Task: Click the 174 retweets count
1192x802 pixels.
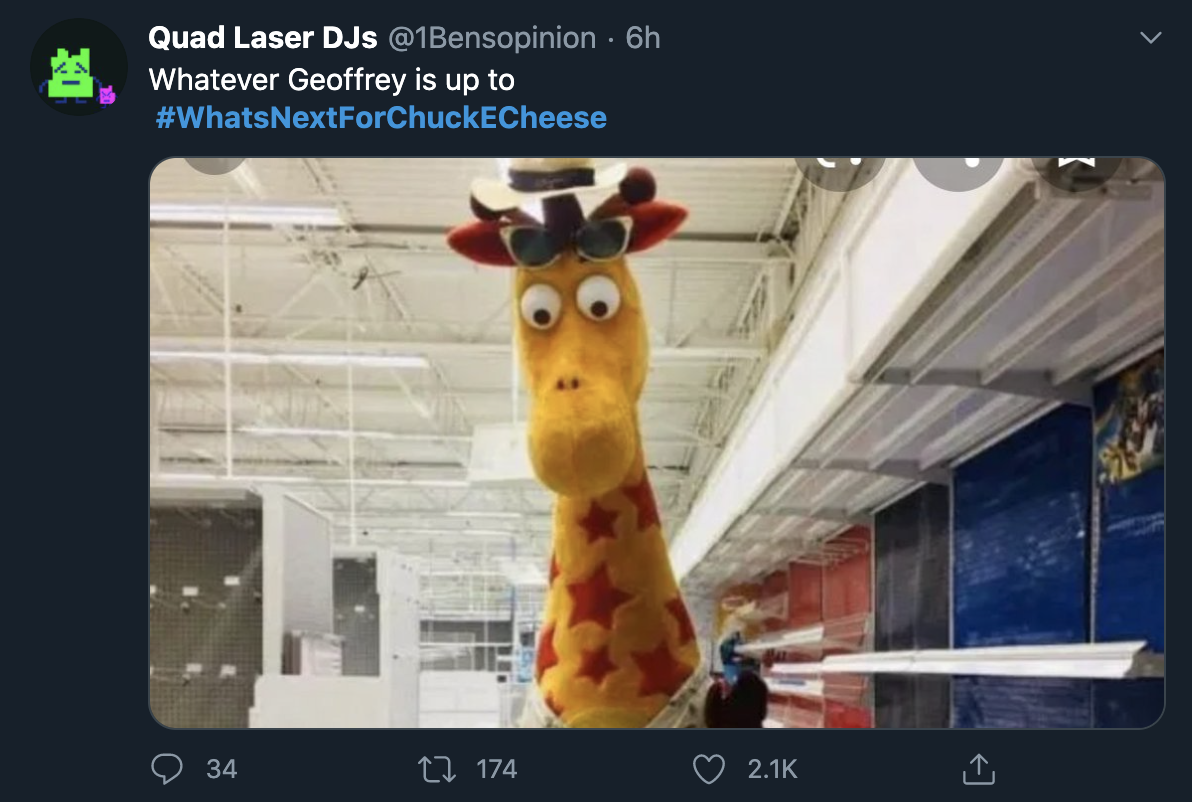Action: 496,769
